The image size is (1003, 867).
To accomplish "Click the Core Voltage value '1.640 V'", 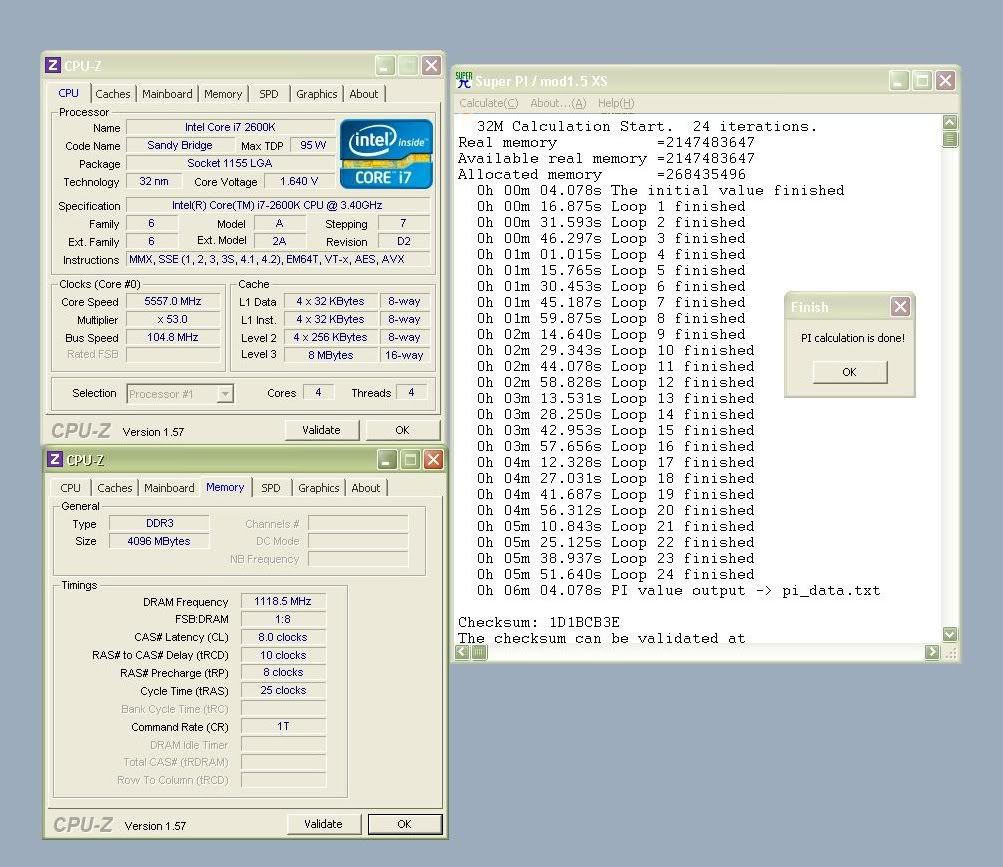I will pyautogui.click(x=299, y=182).
